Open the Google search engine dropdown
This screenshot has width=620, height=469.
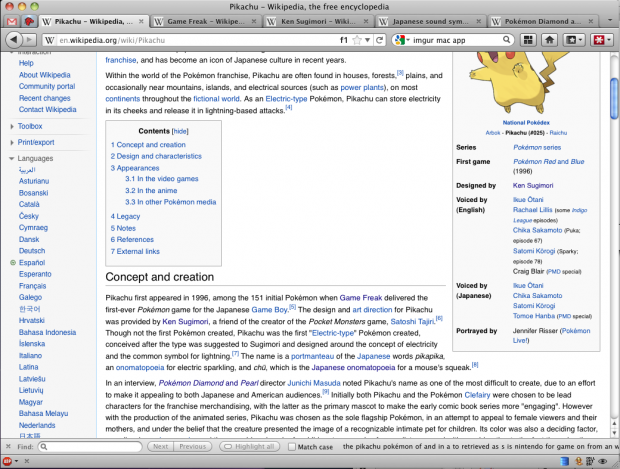(x=403, y=40)
